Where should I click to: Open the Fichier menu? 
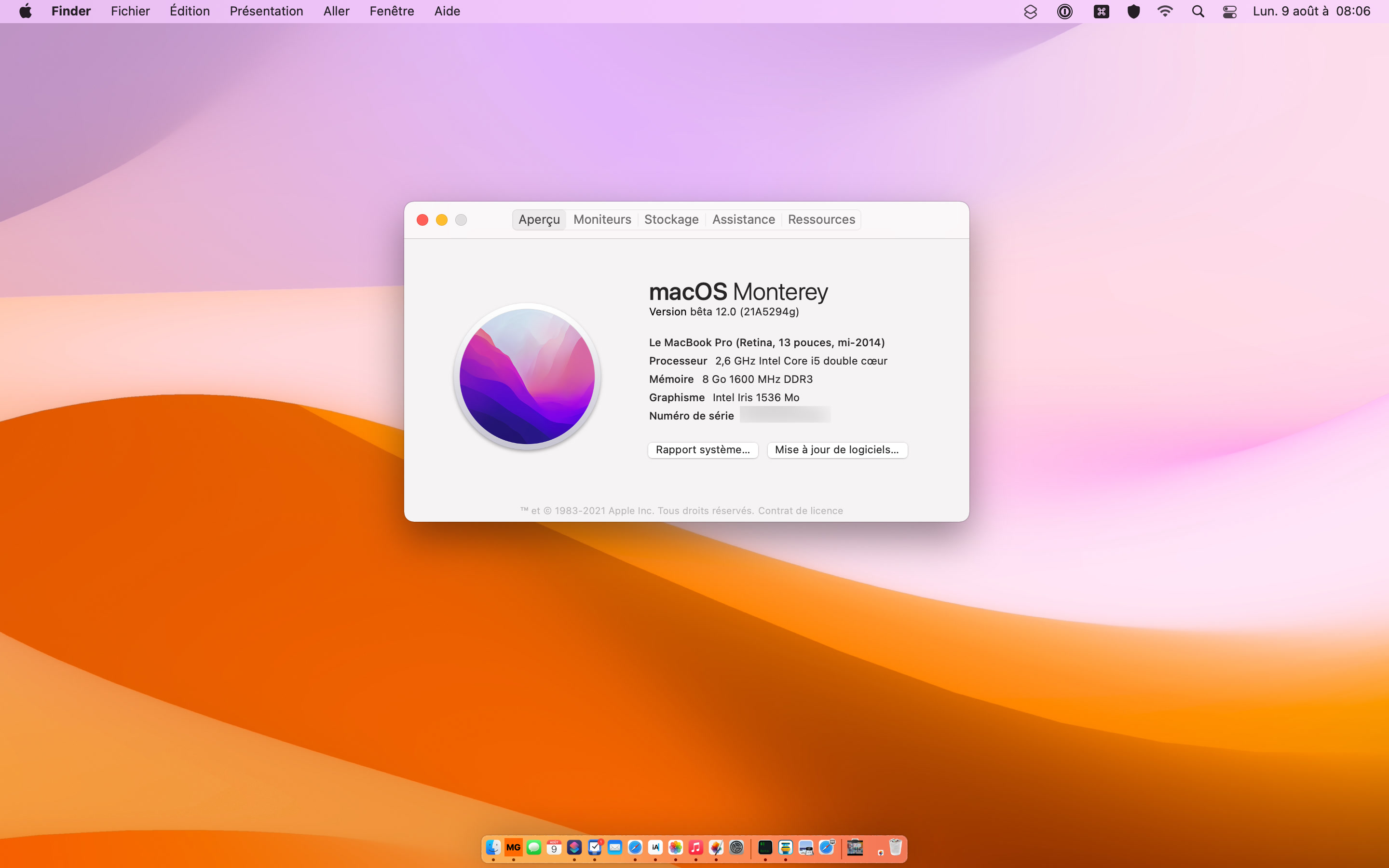click(130, 11)
